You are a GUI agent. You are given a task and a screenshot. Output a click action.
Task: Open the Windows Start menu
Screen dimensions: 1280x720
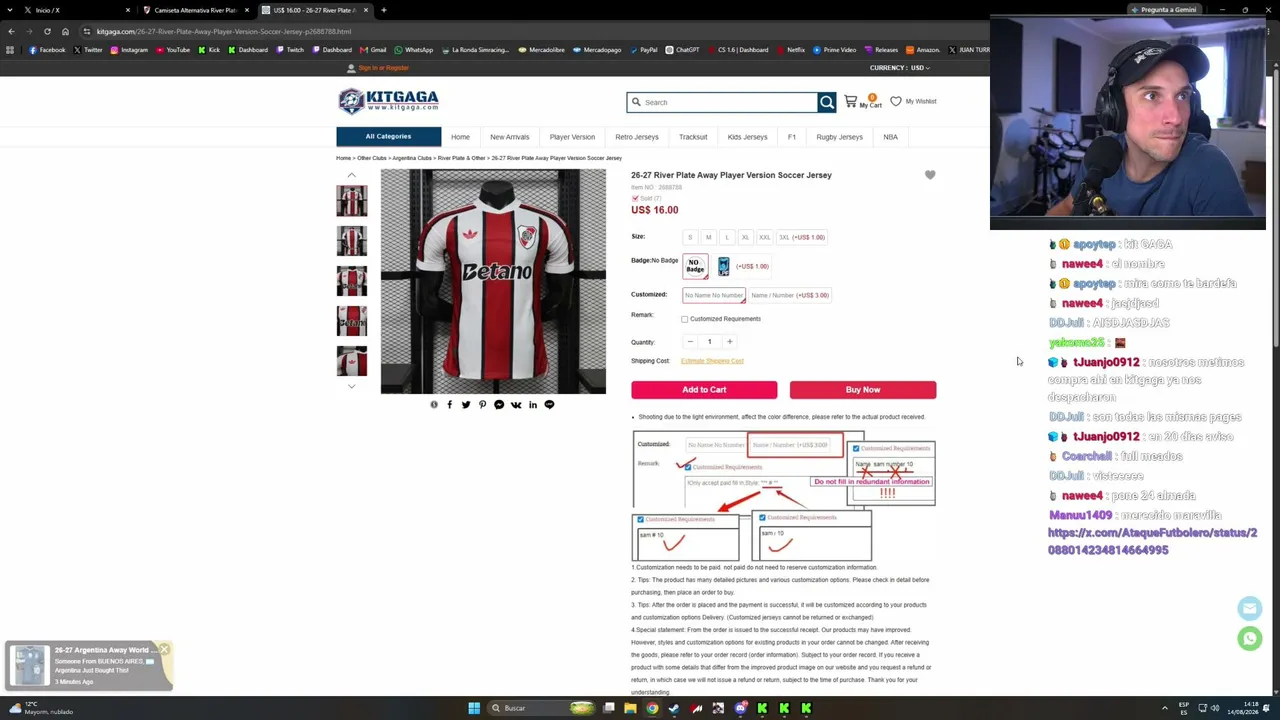click(x=474, y=708)
